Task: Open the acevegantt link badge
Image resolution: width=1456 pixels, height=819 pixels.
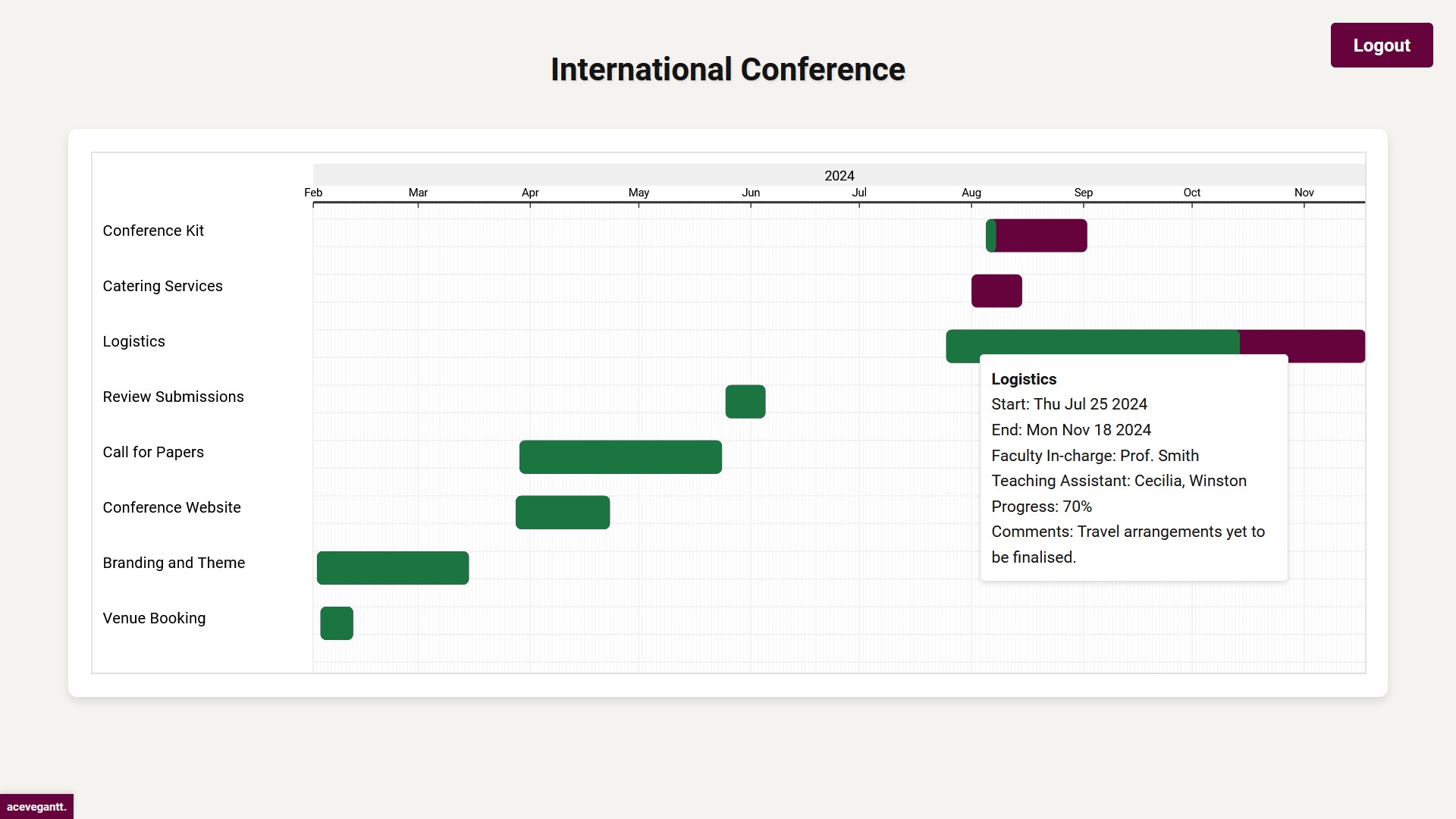Action: coord(36,806)
